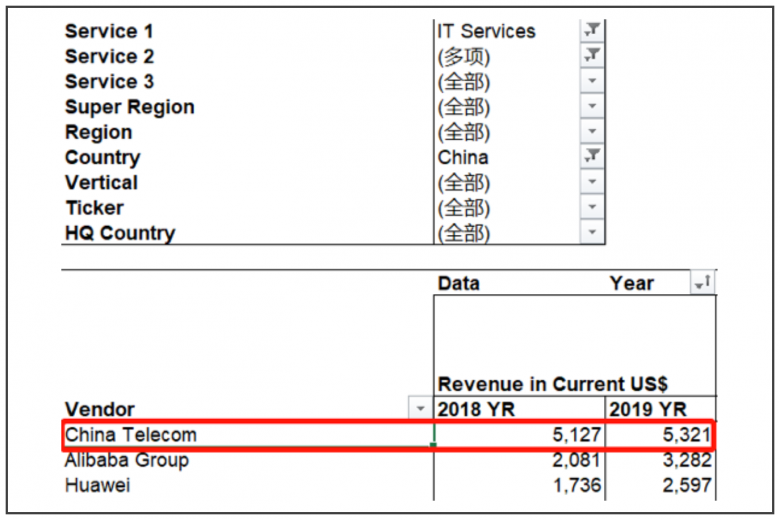
Task: Select the Region label cell
Action: pyautogui.click(x=98, y=132)
